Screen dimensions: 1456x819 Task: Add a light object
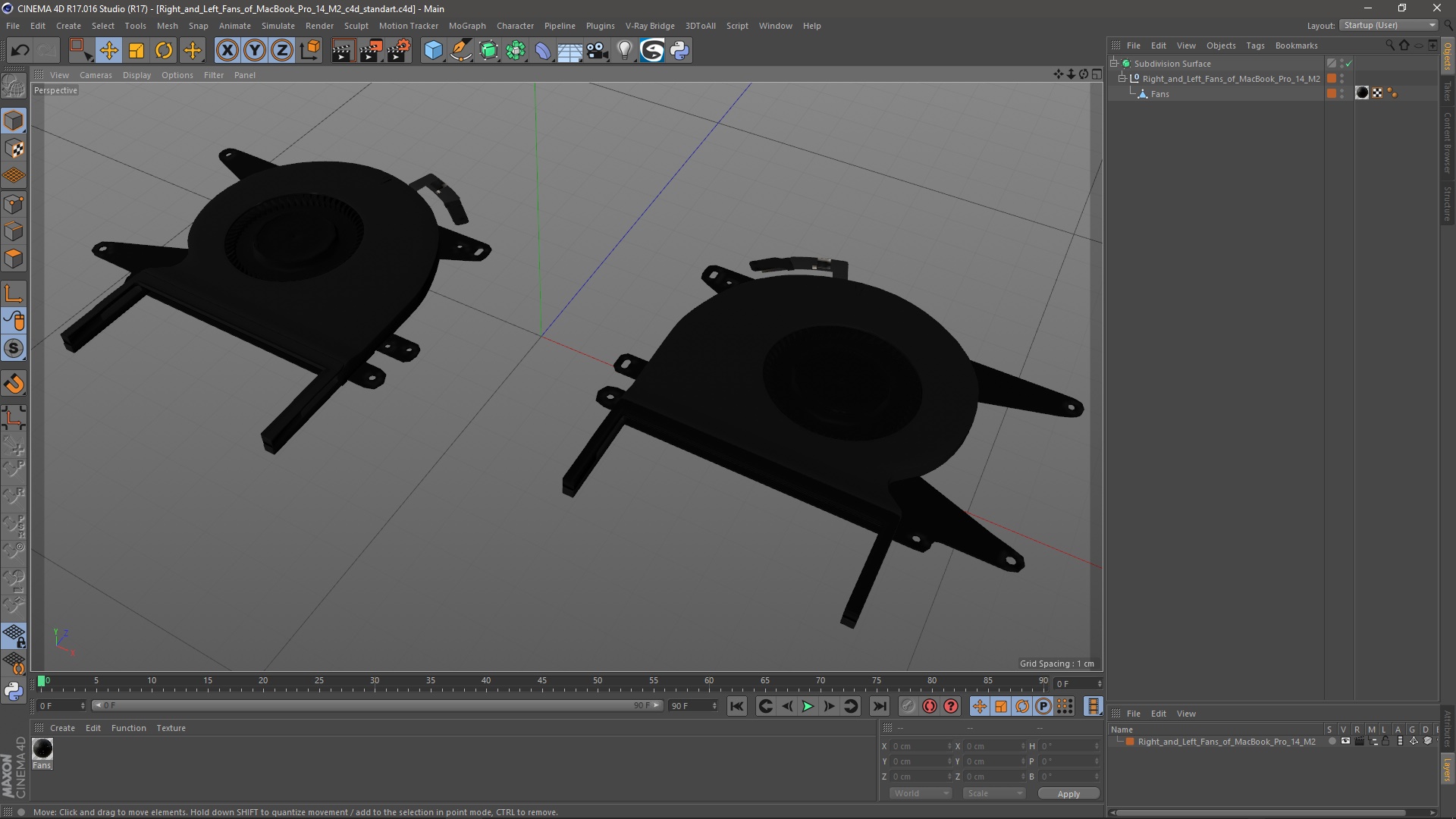coord(624,51)
